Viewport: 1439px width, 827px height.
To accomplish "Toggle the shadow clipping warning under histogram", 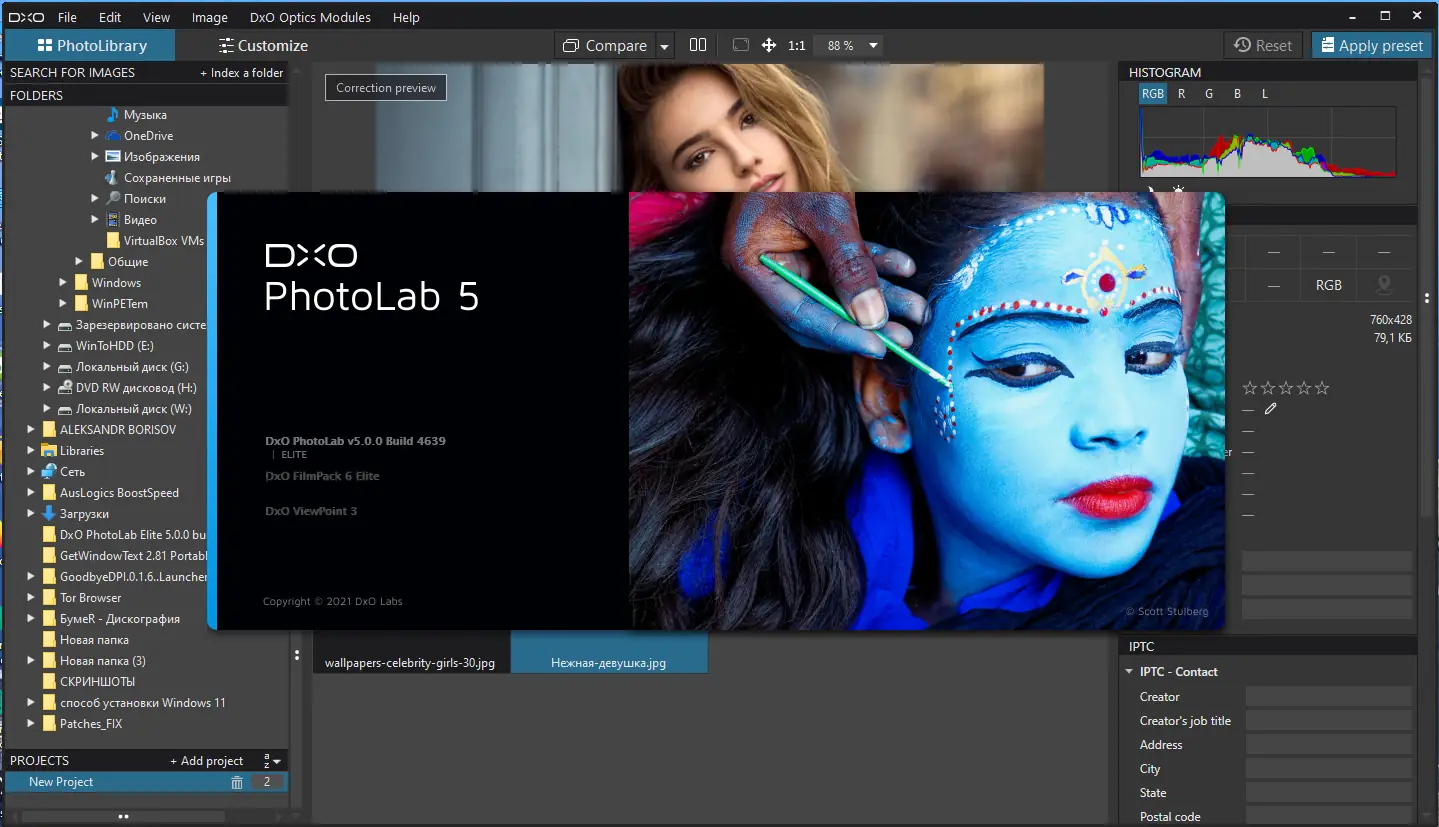I will (1150, 189).
